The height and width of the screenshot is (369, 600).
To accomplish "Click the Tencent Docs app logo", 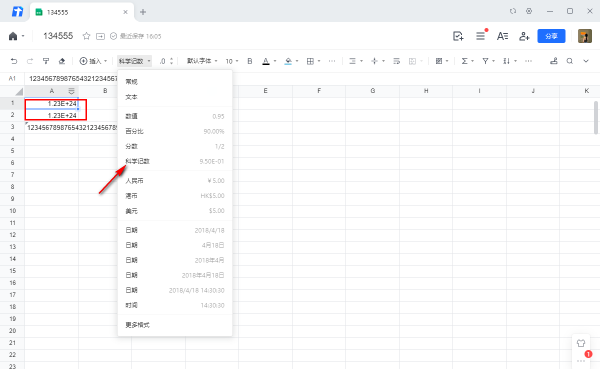I will pos(17,11).
